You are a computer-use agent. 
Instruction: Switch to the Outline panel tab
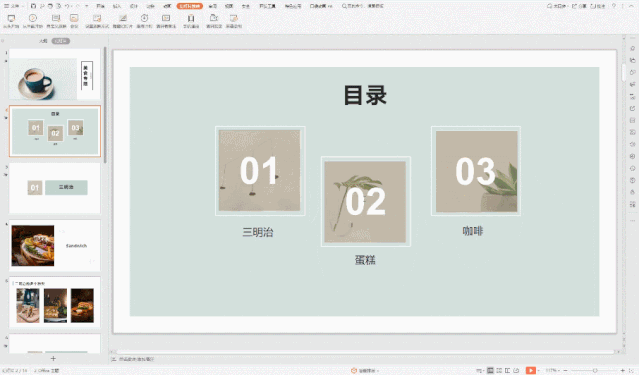[x=43, y=41]
